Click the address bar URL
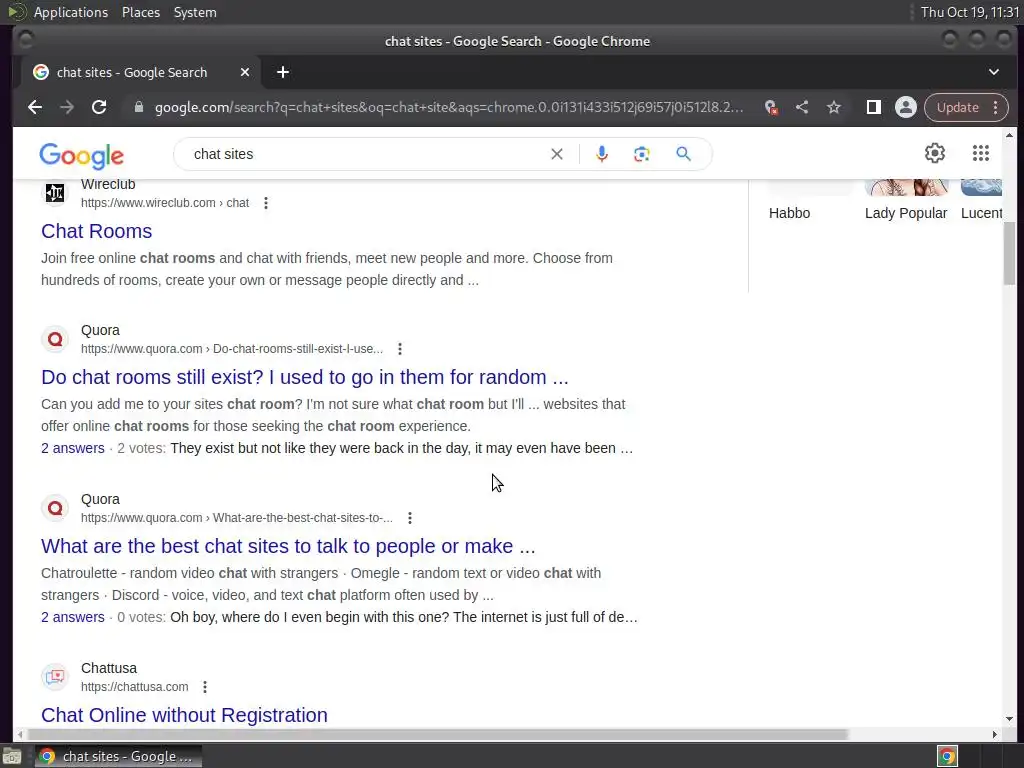This screenshot has width=1024, height=768. (449, 107)
